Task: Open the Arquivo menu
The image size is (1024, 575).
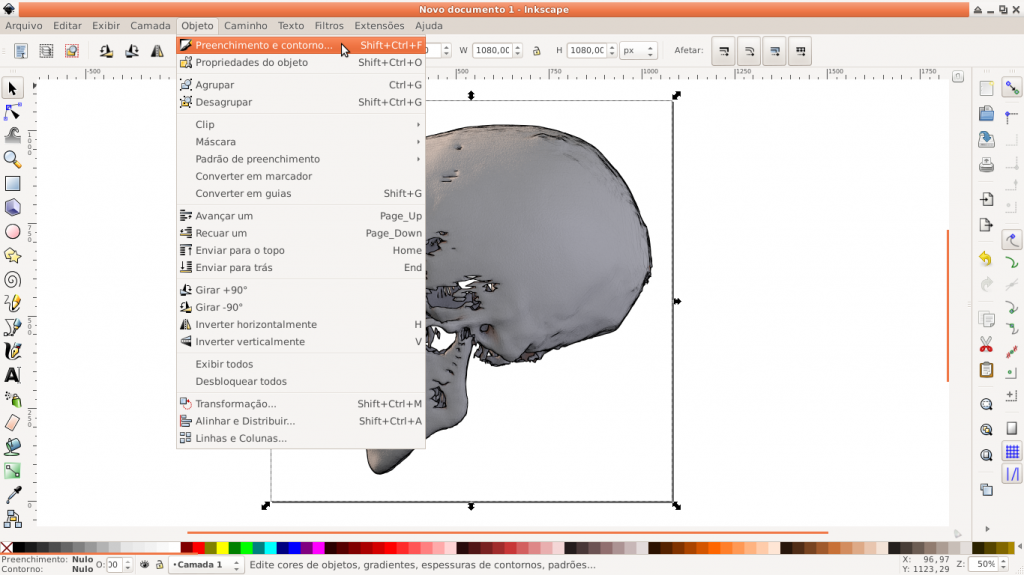Action: pos(24,25)
